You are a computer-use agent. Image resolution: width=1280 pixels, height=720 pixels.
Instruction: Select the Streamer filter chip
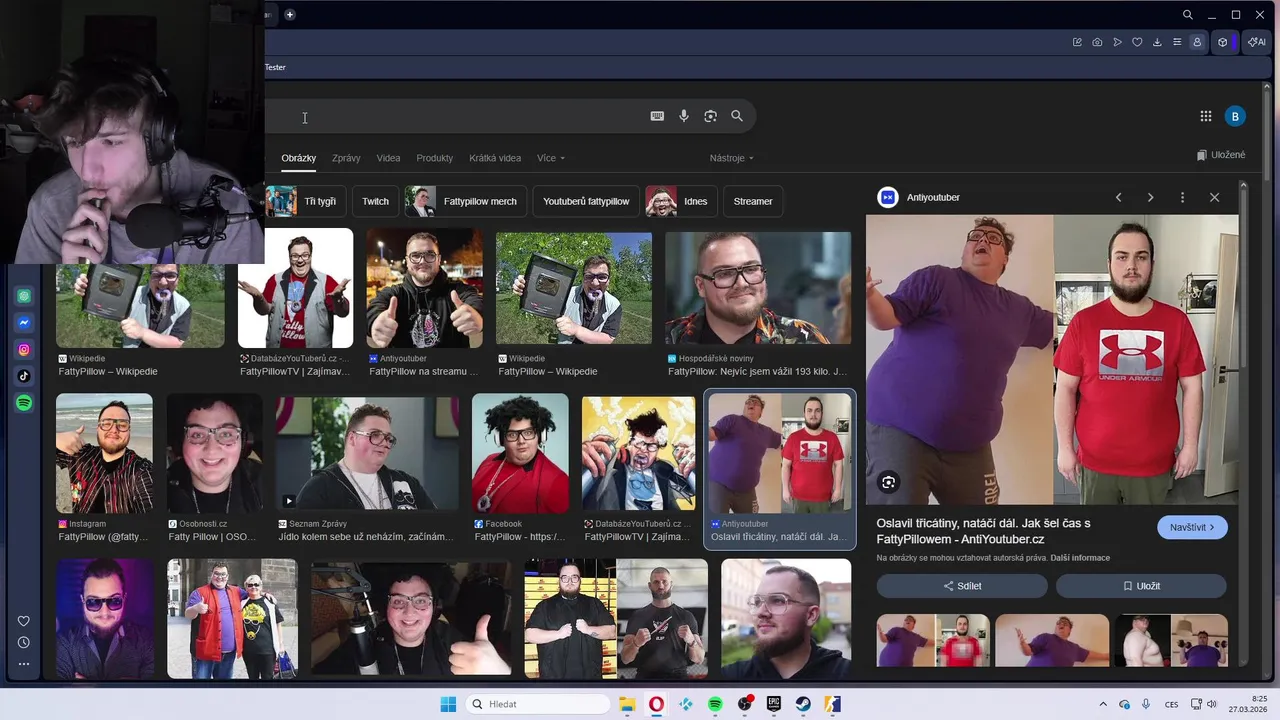753,201
